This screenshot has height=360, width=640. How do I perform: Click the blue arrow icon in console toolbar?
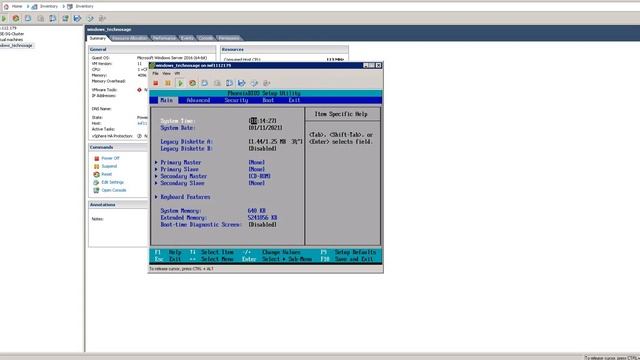[242, 83]
